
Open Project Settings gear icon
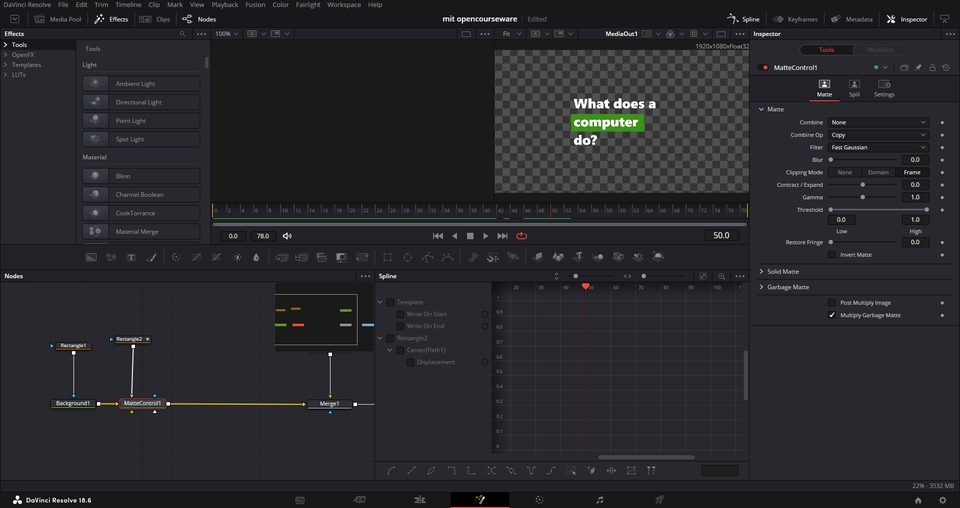click(943, 500)
